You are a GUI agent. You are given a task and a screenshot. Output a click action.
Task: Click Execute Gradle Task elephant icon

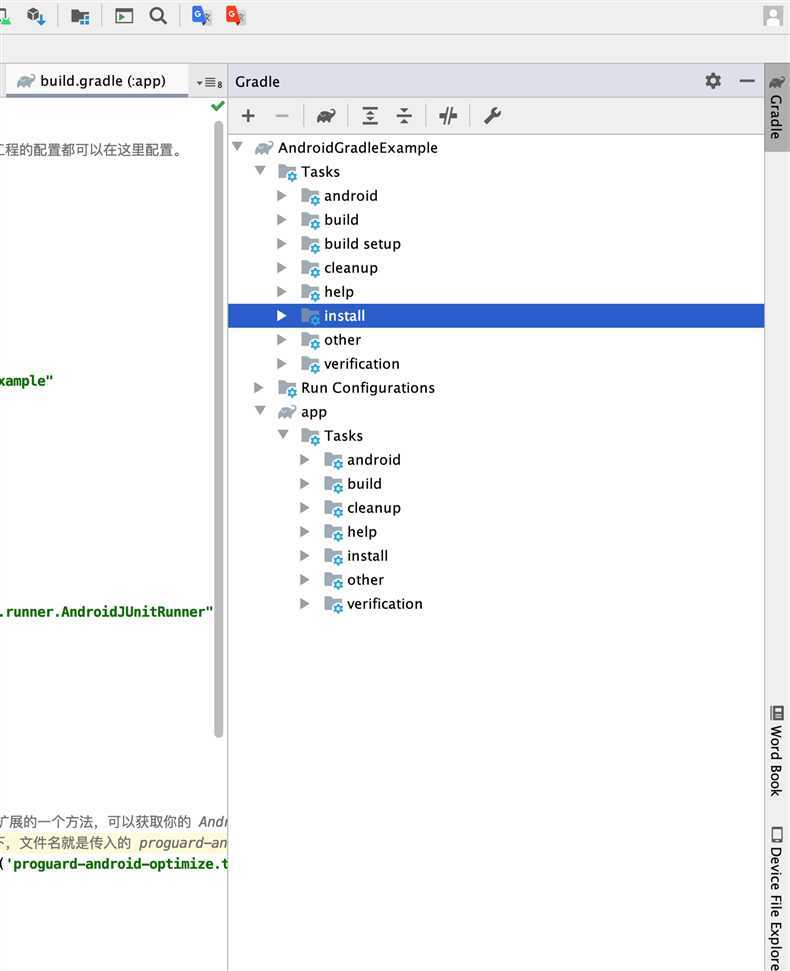(326, 116)
